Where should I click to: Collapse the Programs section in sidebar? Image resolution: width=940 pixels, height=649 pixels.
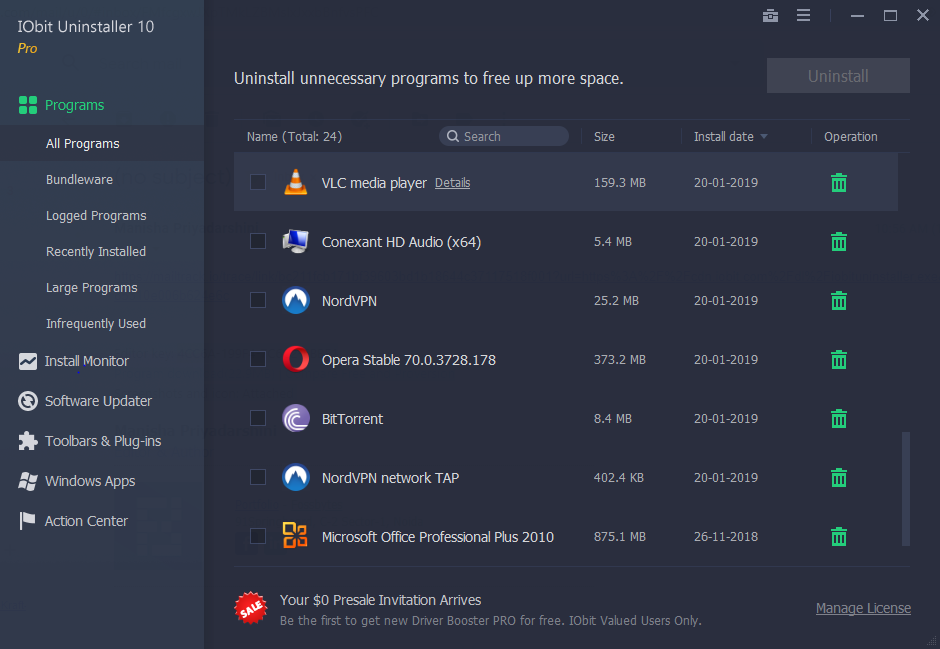[x=74, y=105]
